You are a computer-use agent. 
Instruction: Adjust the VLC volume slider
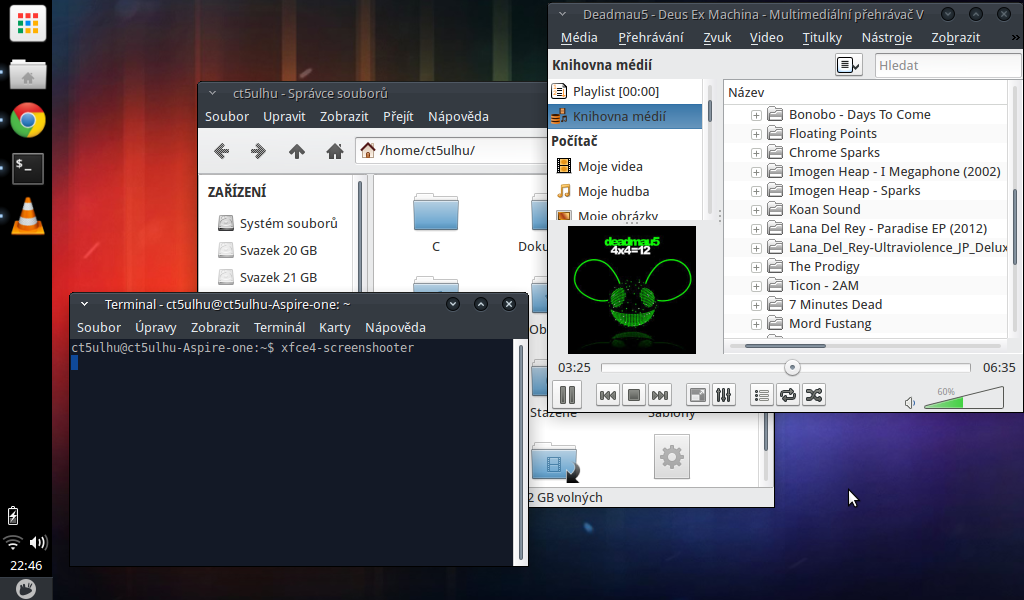964,398
